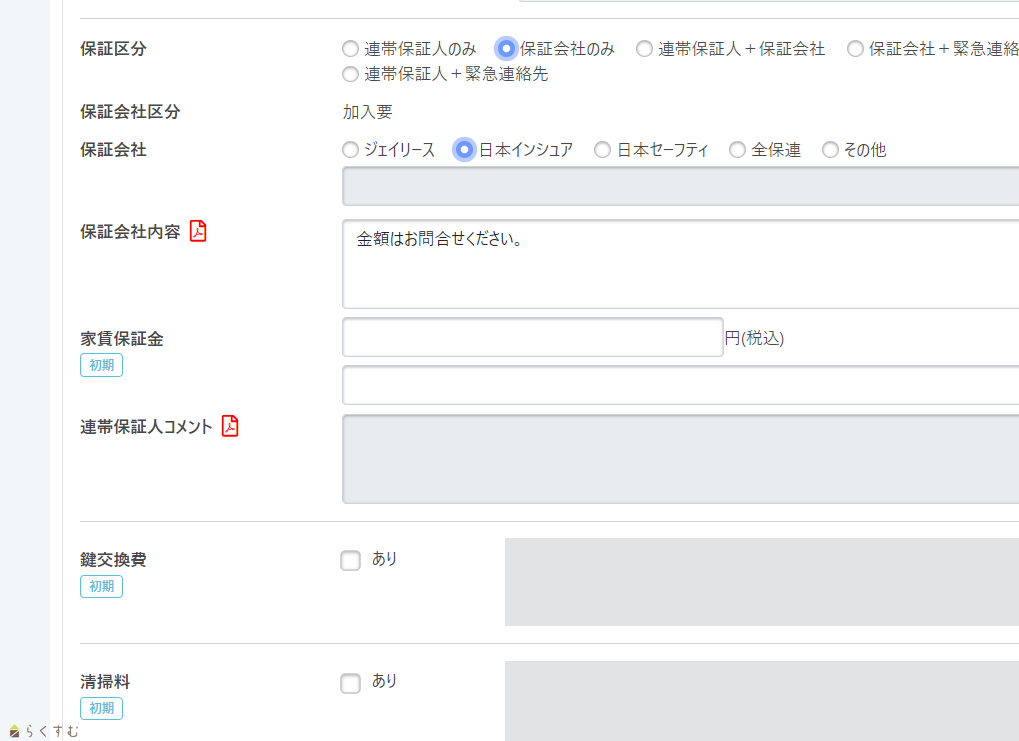Select the 連帯保証人のみ radio option
The width and height of the screenshot is (1019, 741).
pyautogui.click(x=350, y=48)
